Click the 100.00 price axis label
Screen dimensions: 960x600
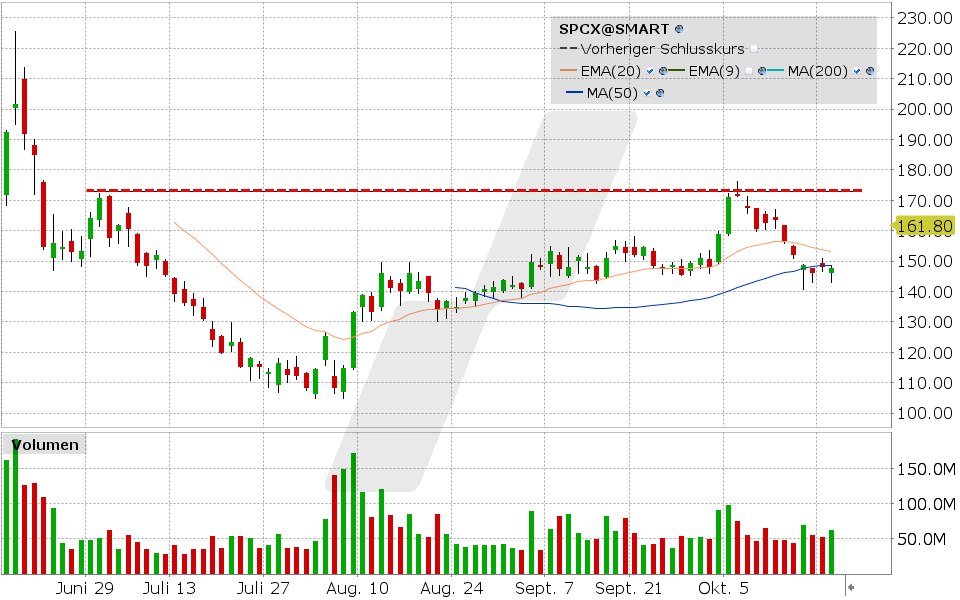click(x=925, y=413)
